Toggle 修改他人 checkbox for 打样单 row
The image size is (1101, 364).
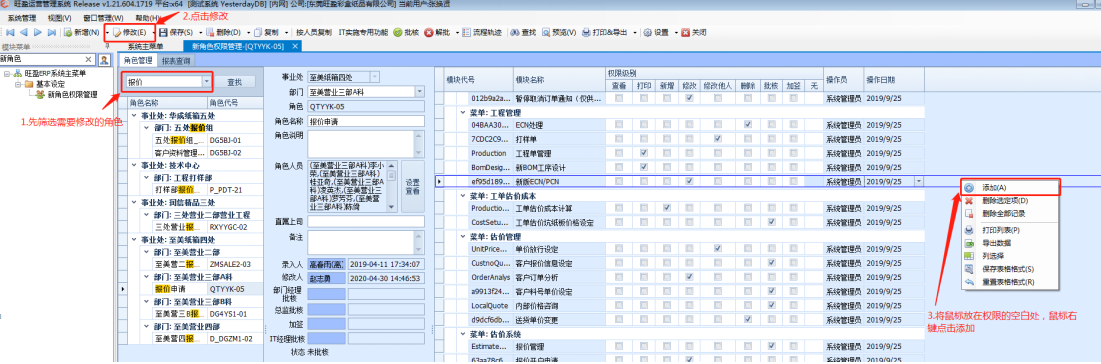[718, 139]
